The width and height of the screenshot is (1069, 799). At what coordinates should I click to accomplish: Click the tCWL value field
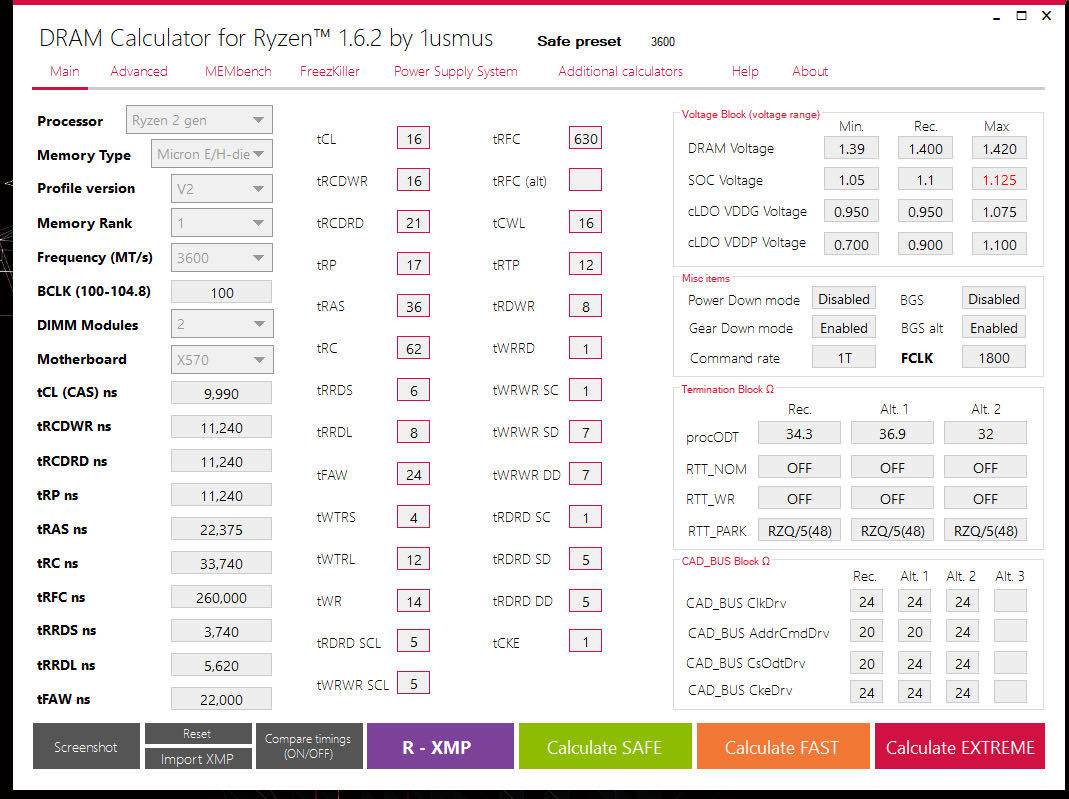(586, 222)
